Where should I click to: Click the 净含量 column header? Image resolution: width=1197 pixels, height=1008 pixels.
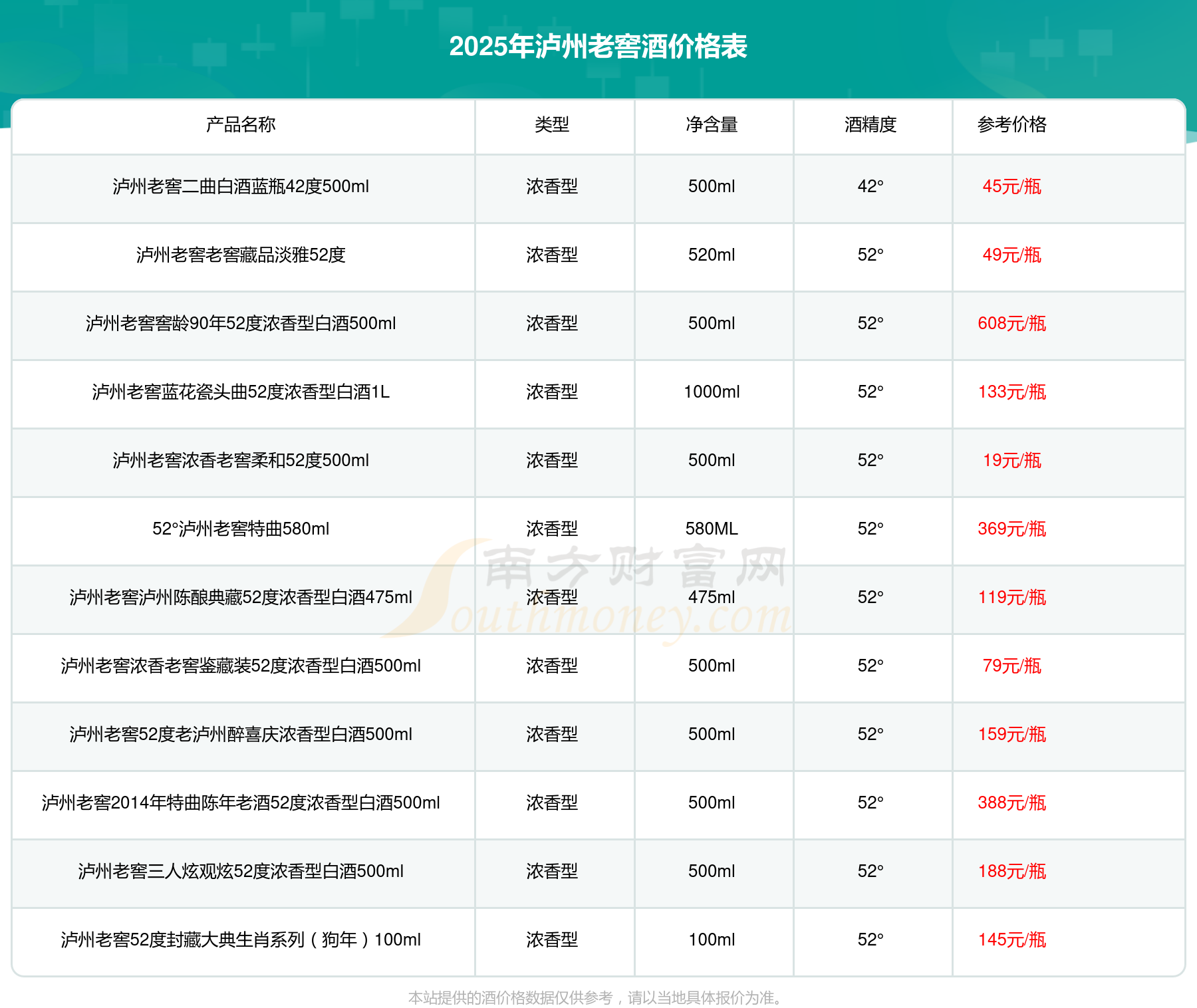click(712, 124)
